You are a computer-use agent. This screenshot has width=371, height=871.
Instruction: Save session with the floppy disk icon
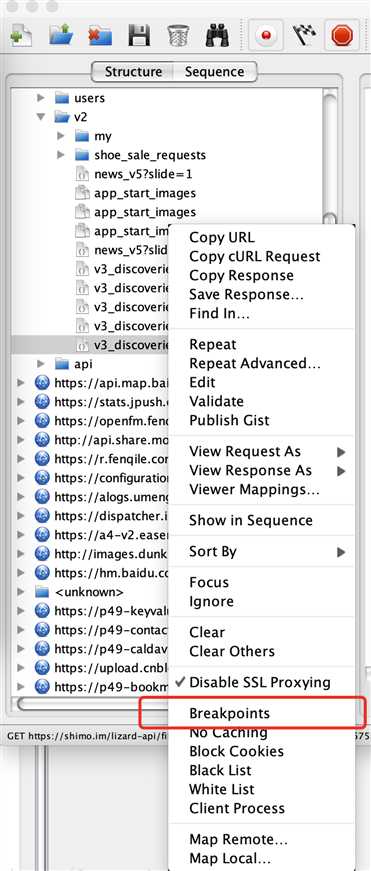point(139,35)
